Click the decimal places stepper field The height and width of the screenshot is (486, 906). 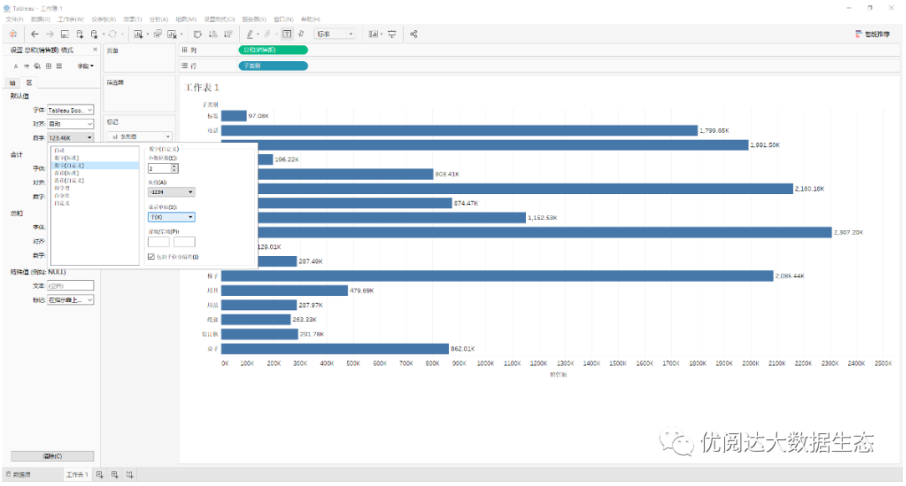pos(159,169)
